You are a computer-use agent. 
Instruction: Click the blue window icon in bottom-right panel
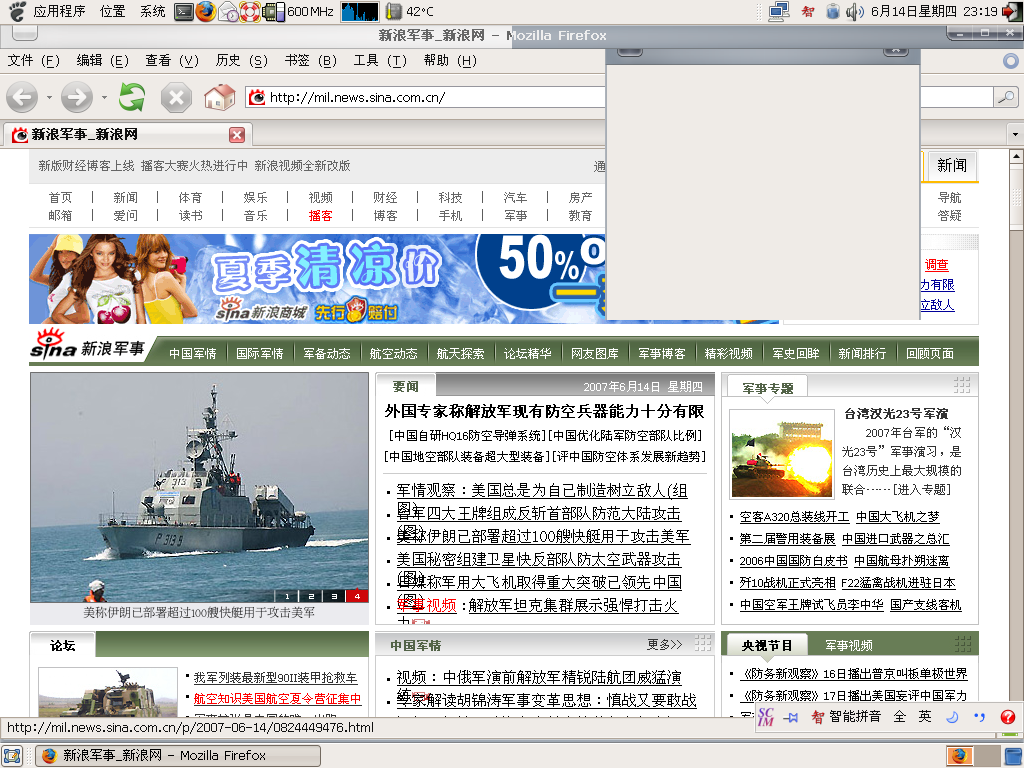1011,756
